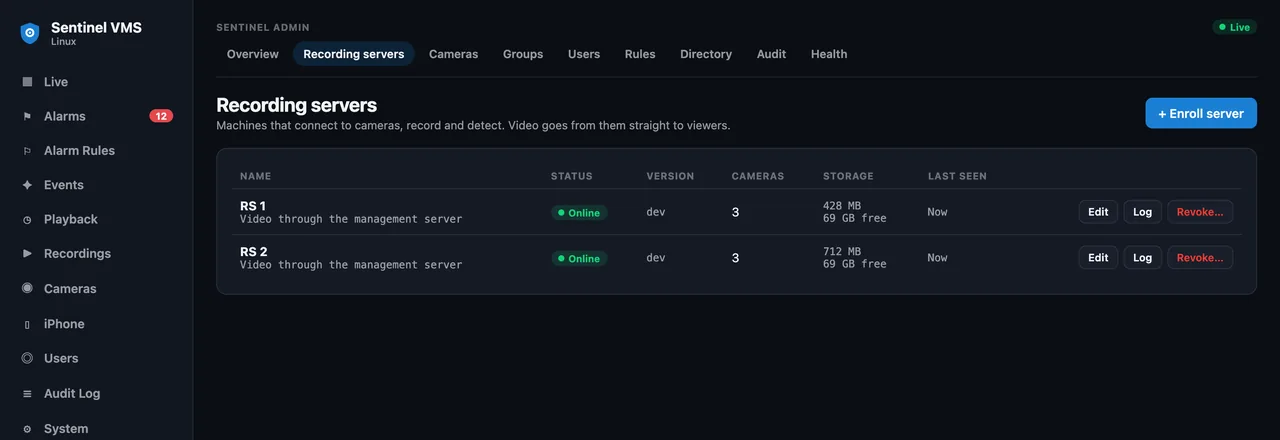The image size is (1280, 440).
Task: Switch to the Rules tab
Action: coord(640,54)
